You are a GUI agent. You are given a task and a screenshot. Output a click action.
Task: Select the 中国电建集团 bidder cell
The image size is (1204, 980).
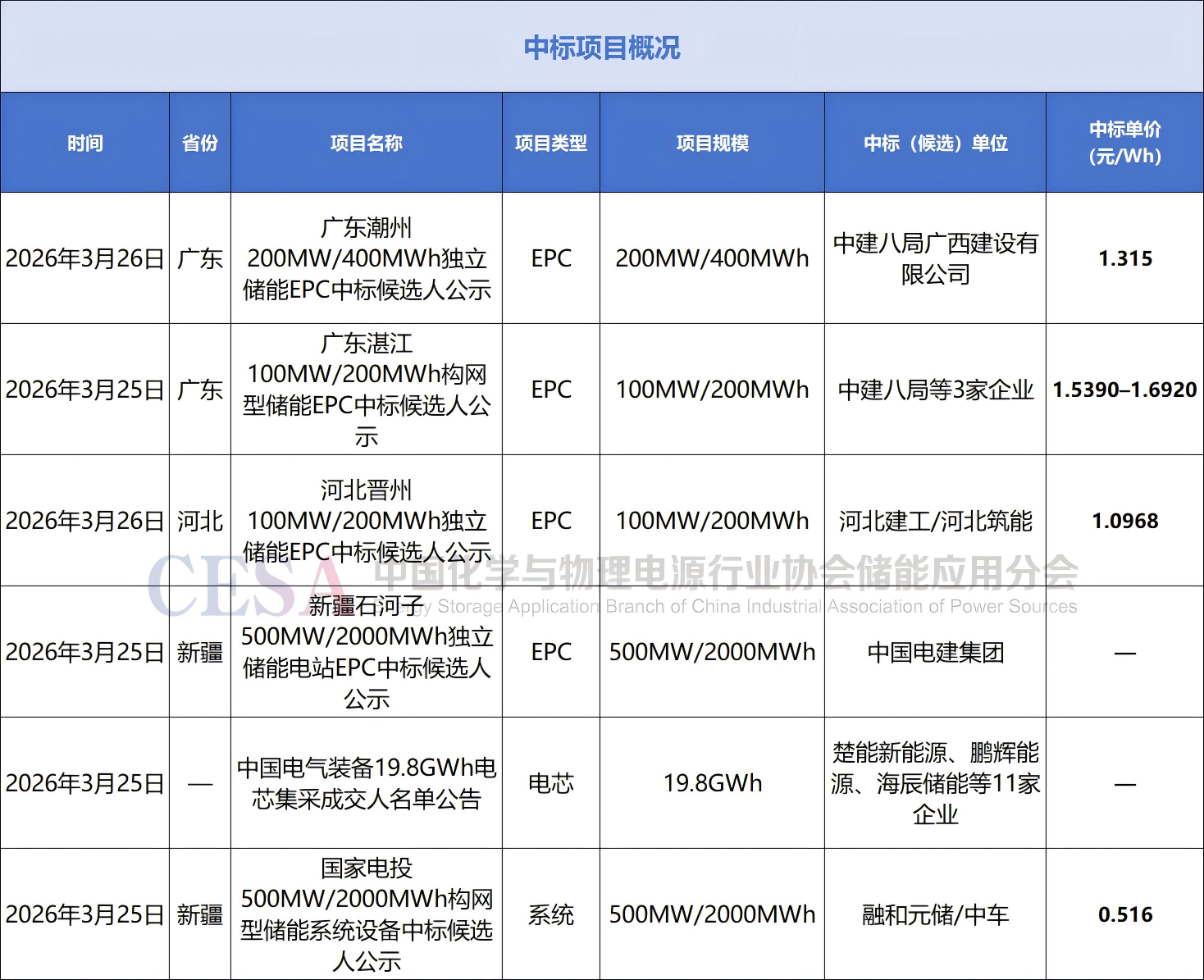[935, 652]
